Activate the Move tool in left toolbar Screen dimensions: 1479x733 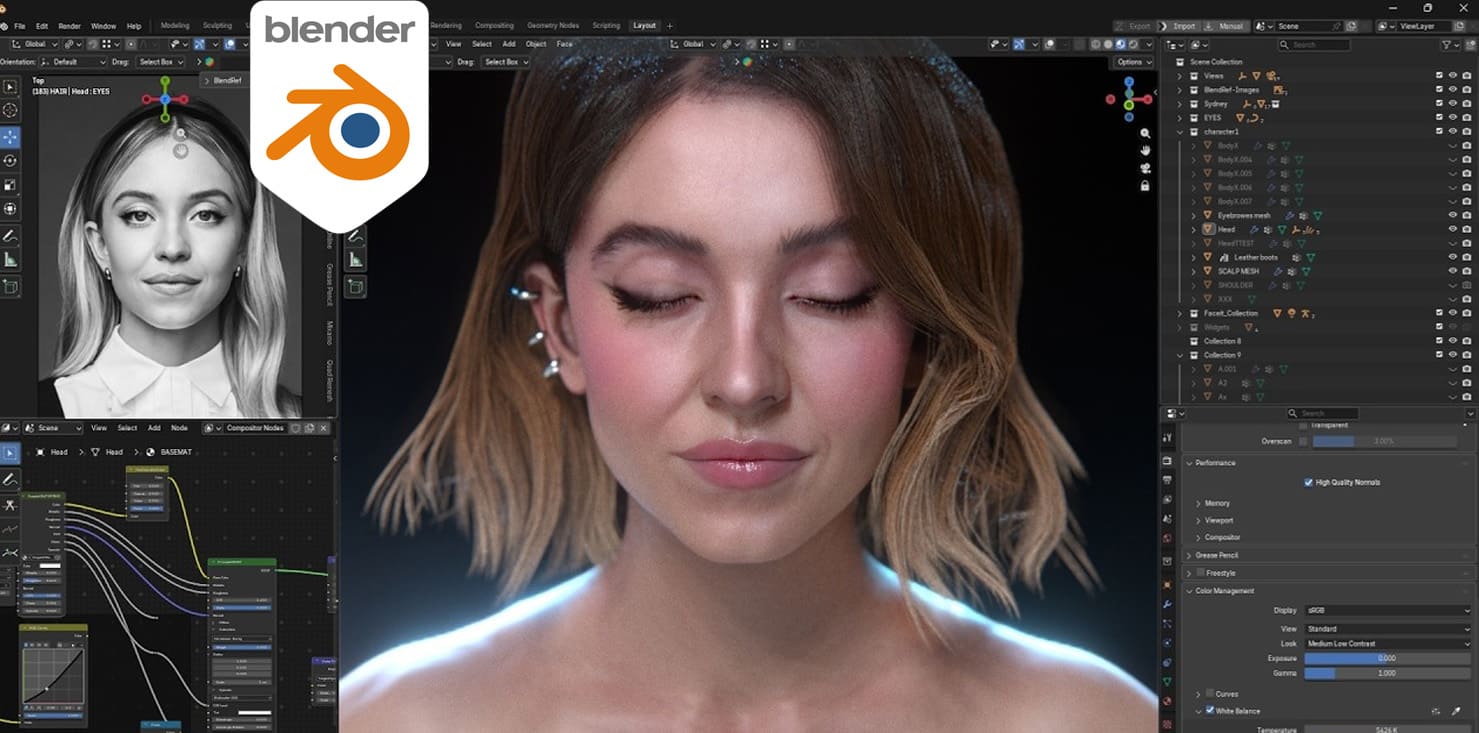click(x=10, y=137)
